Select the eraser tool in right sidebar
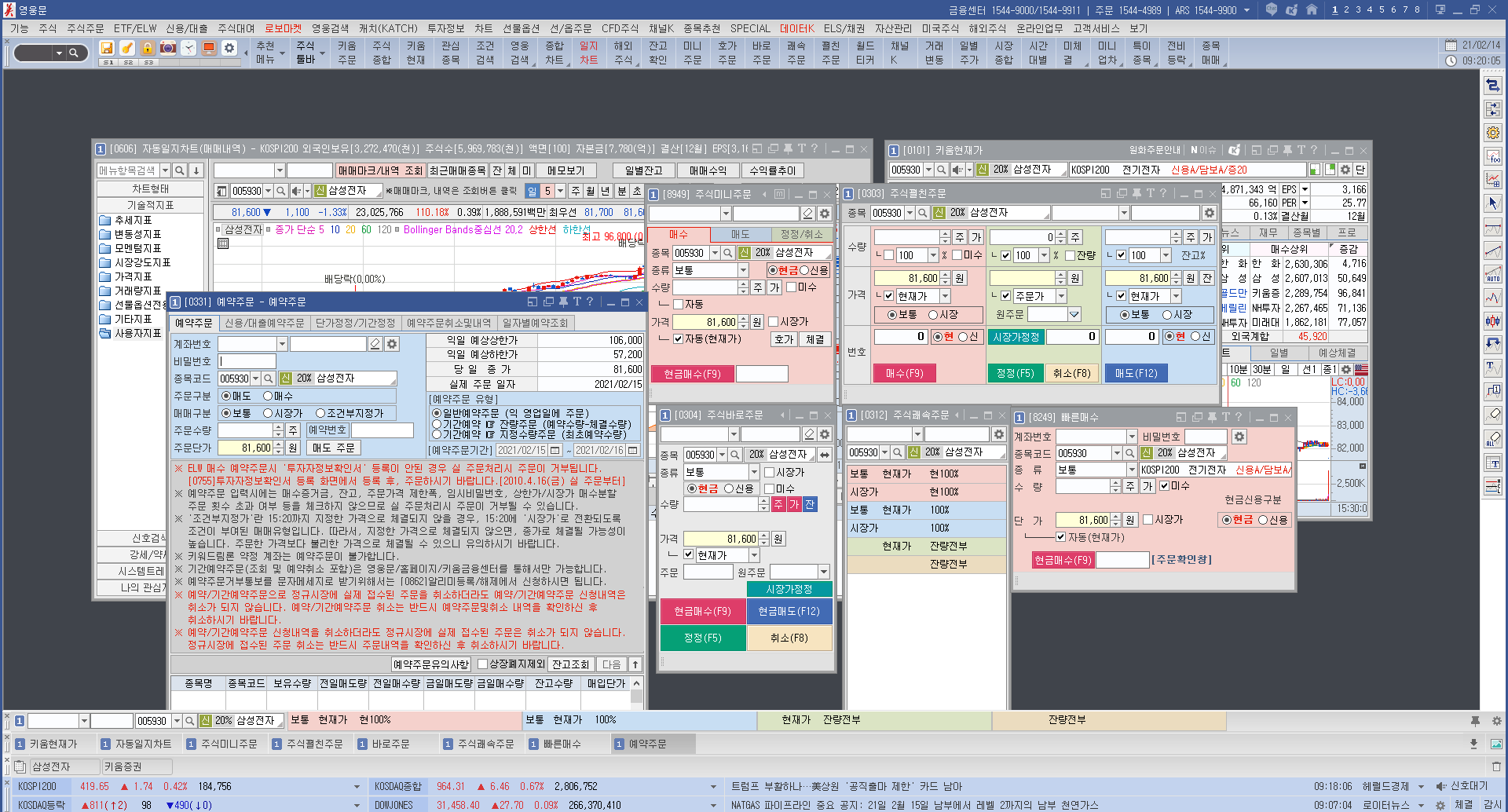 (1493, 415)
